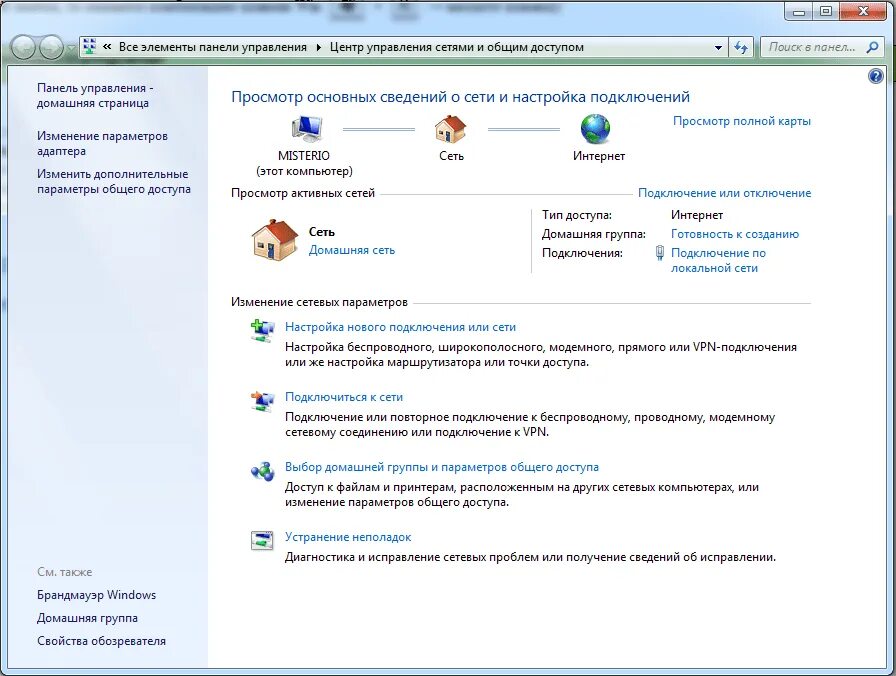Open Брандмауэр Windows link

pos(97,595)
